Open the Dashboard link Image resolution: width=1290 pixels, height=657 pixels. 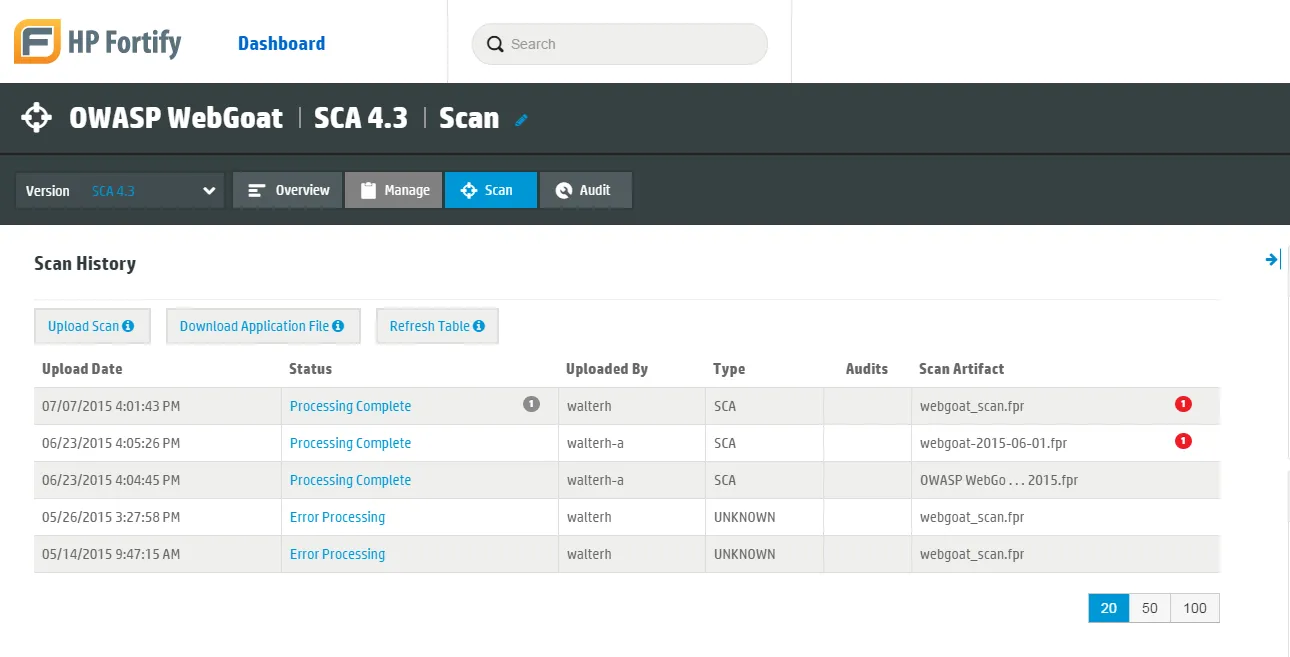click(x=281, y=43)
